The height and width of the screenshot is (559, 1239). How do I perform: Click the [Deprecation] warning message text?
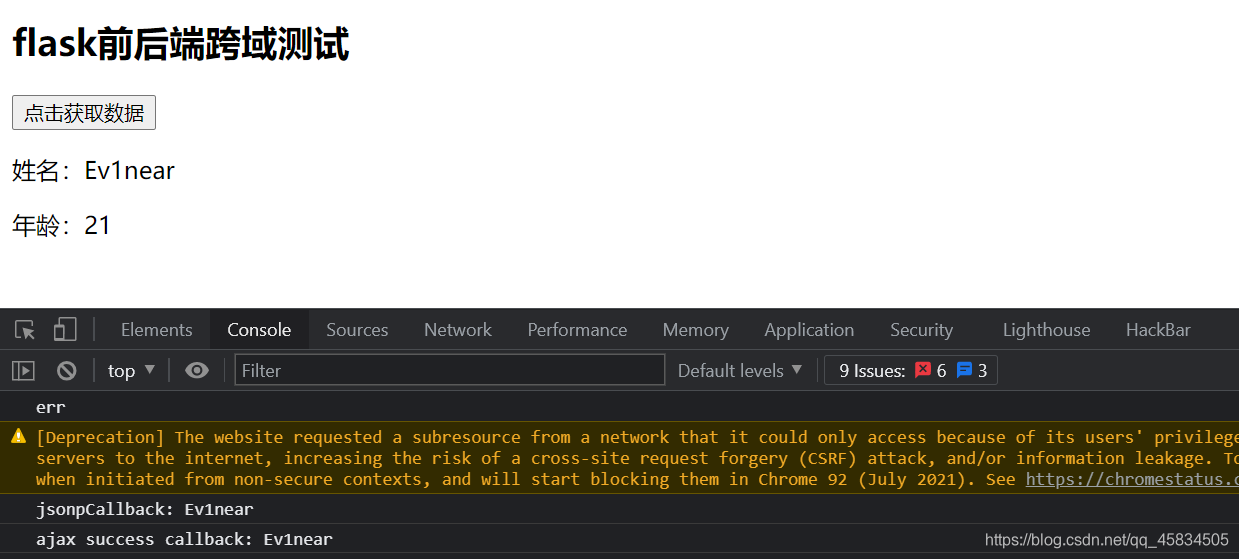coord(637,458)
